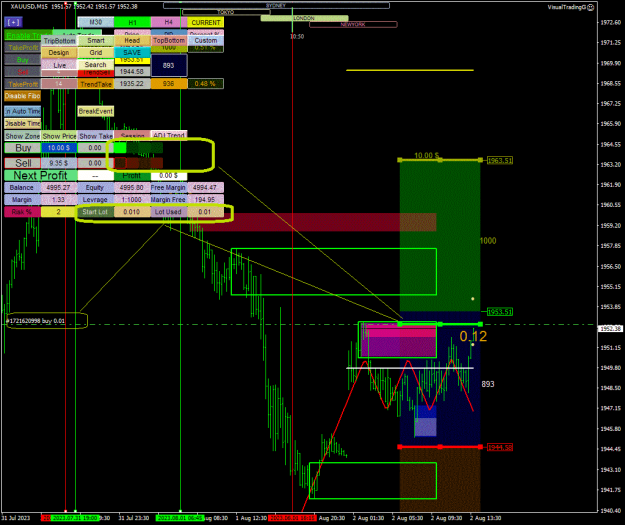625x525 pixels.
Task: Open the Design mode button
Action: point(59,53)
